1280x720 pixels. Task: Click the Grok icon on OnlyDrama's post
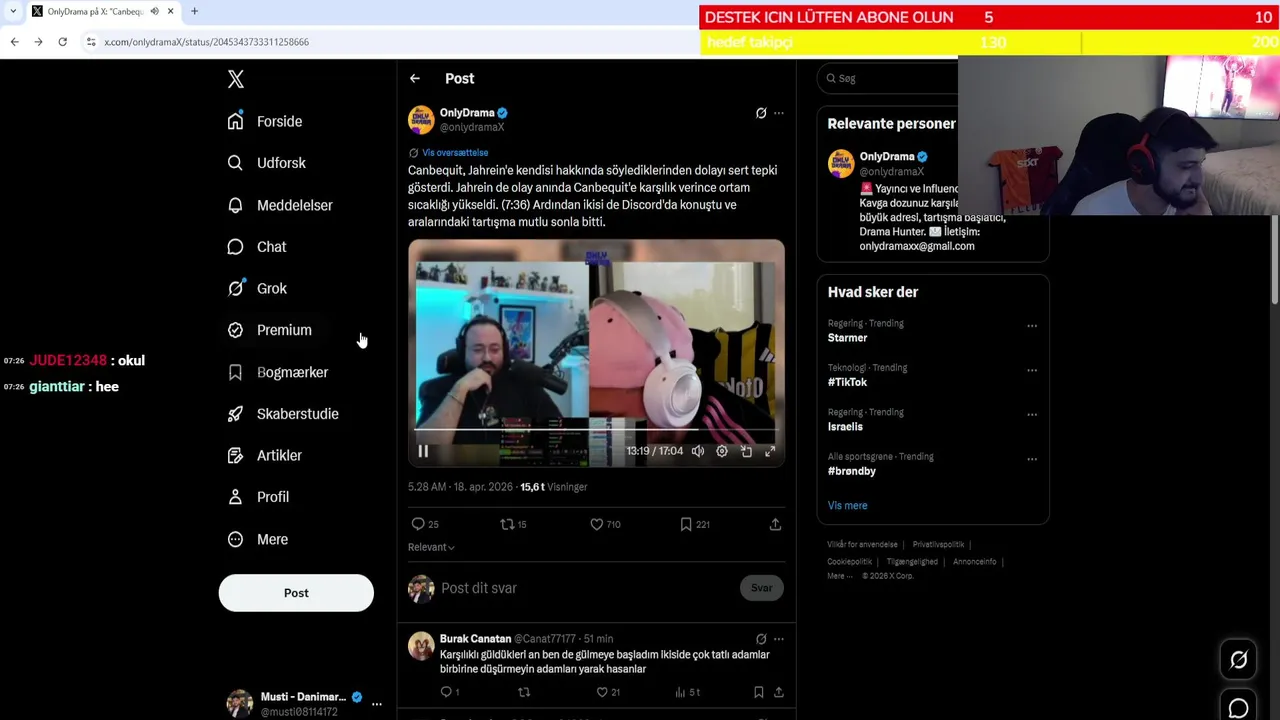[761, 113]
